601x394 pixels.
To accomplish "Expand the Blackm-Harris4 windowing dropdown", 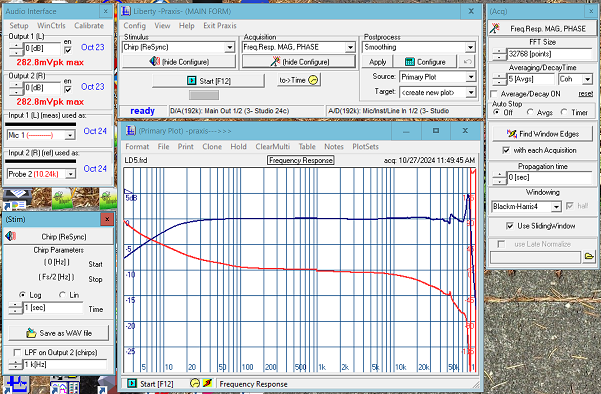I will pos(556,207).
